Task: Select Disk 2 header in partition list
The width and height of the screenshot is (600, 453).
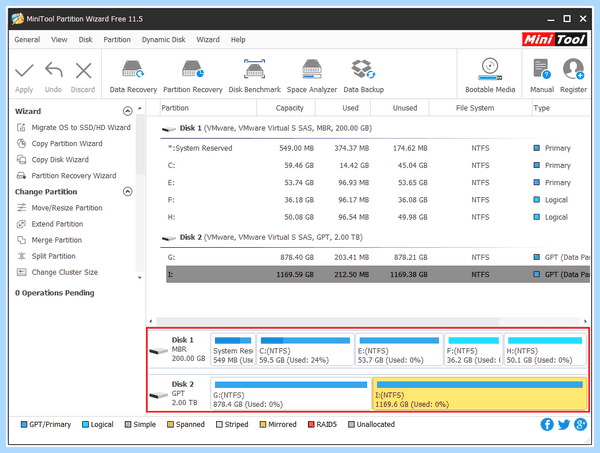Action: click(262, 237)
